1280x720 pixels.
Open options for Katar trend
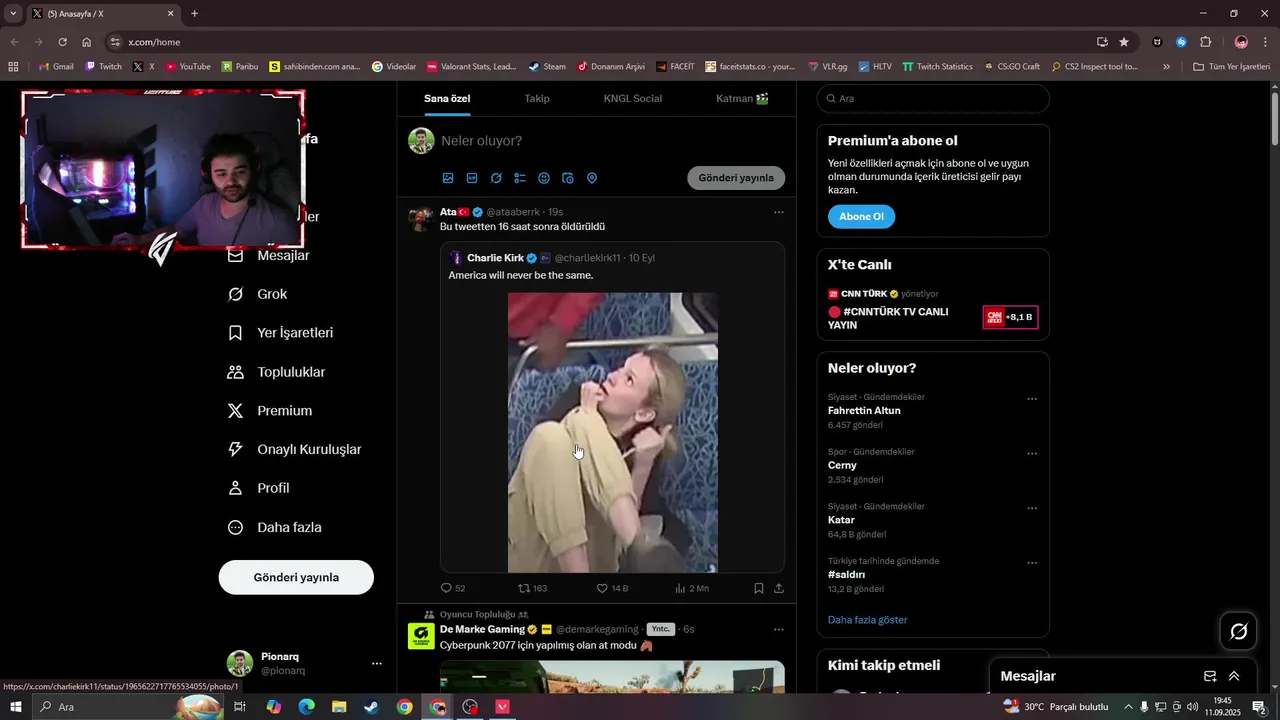point(1032,508)
